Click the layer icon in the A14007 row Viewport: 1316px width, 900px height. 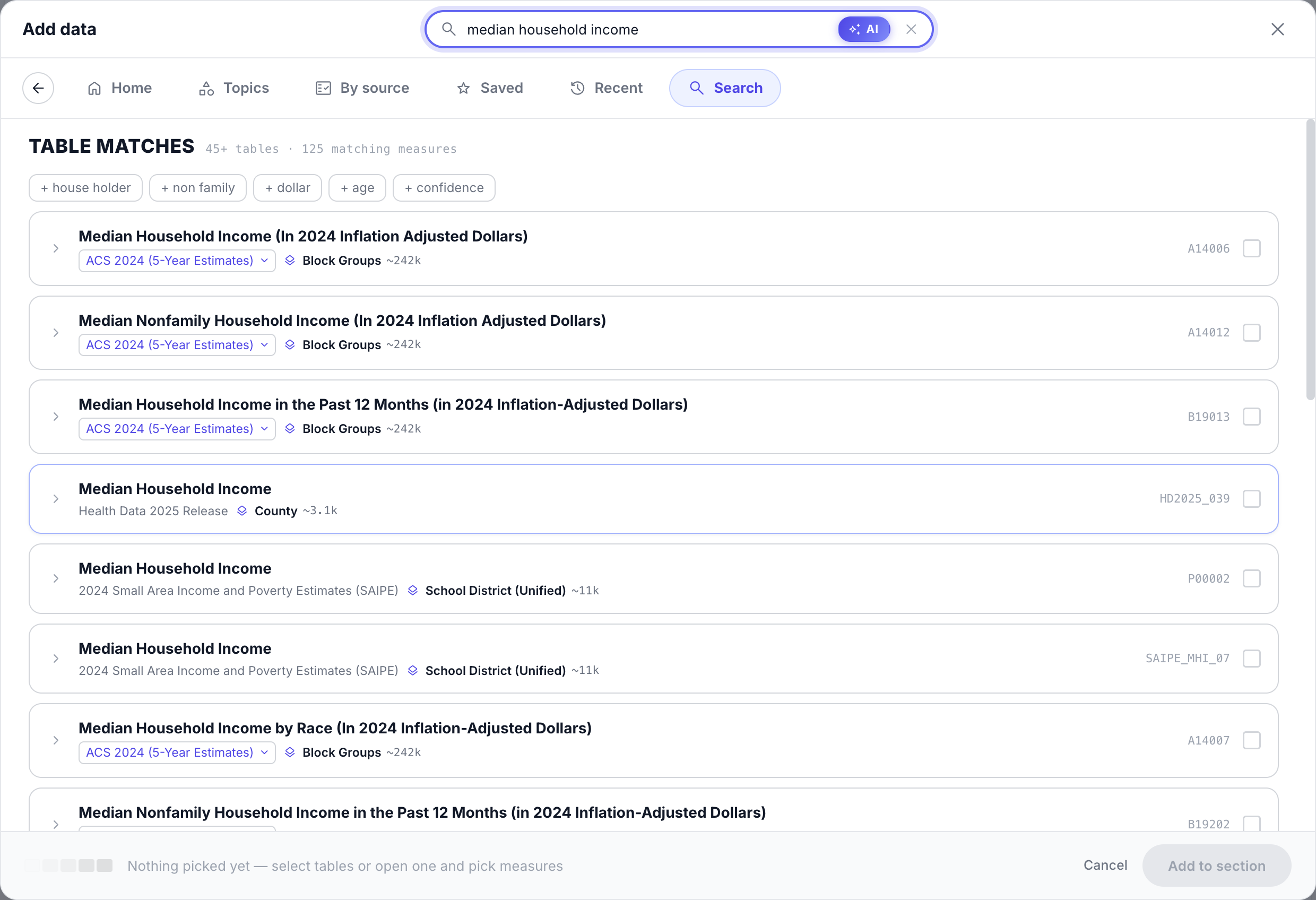coord(289,751)
